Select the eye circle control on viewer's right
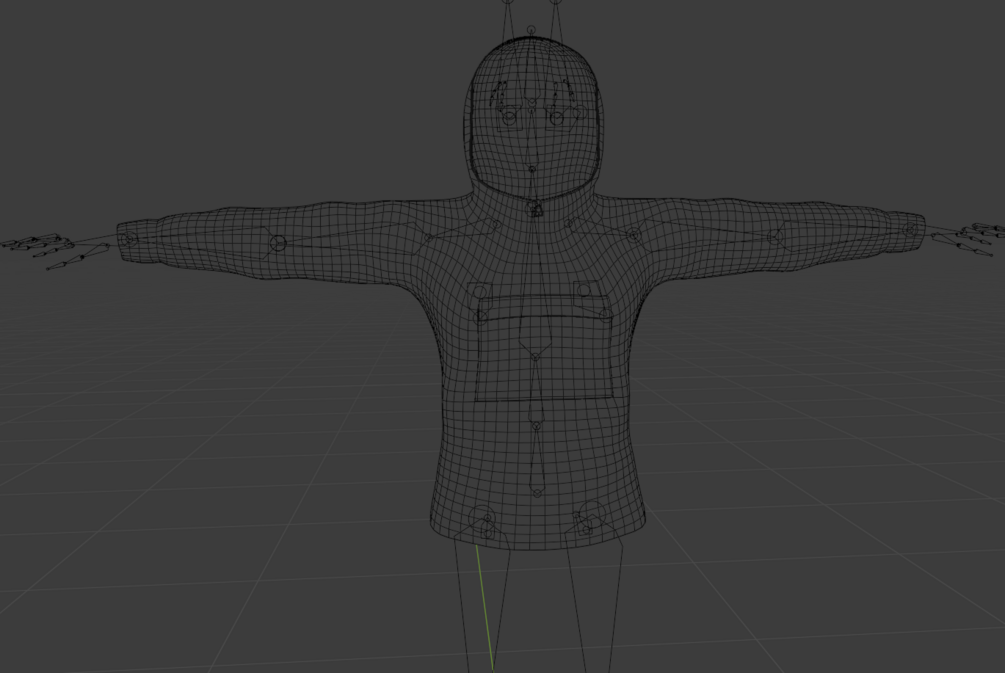1005x673 pixels. point(556,118)
